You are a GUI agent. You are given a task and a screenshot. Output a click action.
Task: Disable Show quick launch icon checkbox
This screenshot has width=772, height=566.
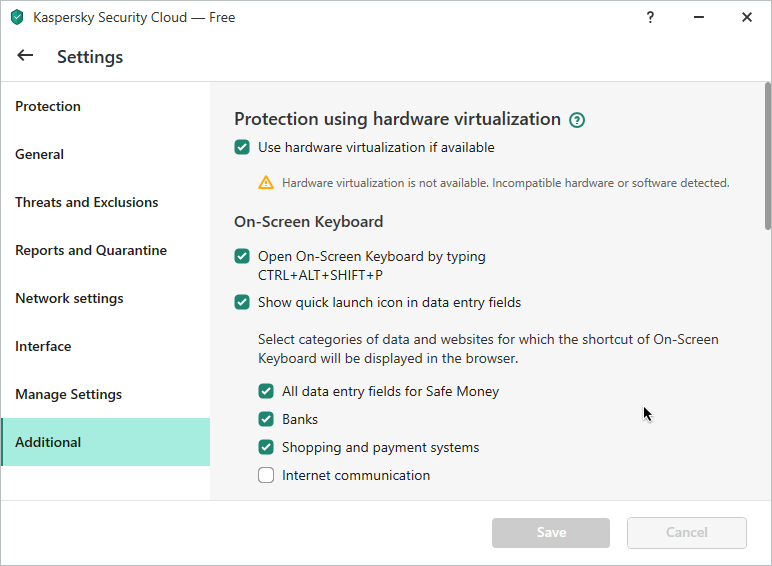click(x=242, y=302)
